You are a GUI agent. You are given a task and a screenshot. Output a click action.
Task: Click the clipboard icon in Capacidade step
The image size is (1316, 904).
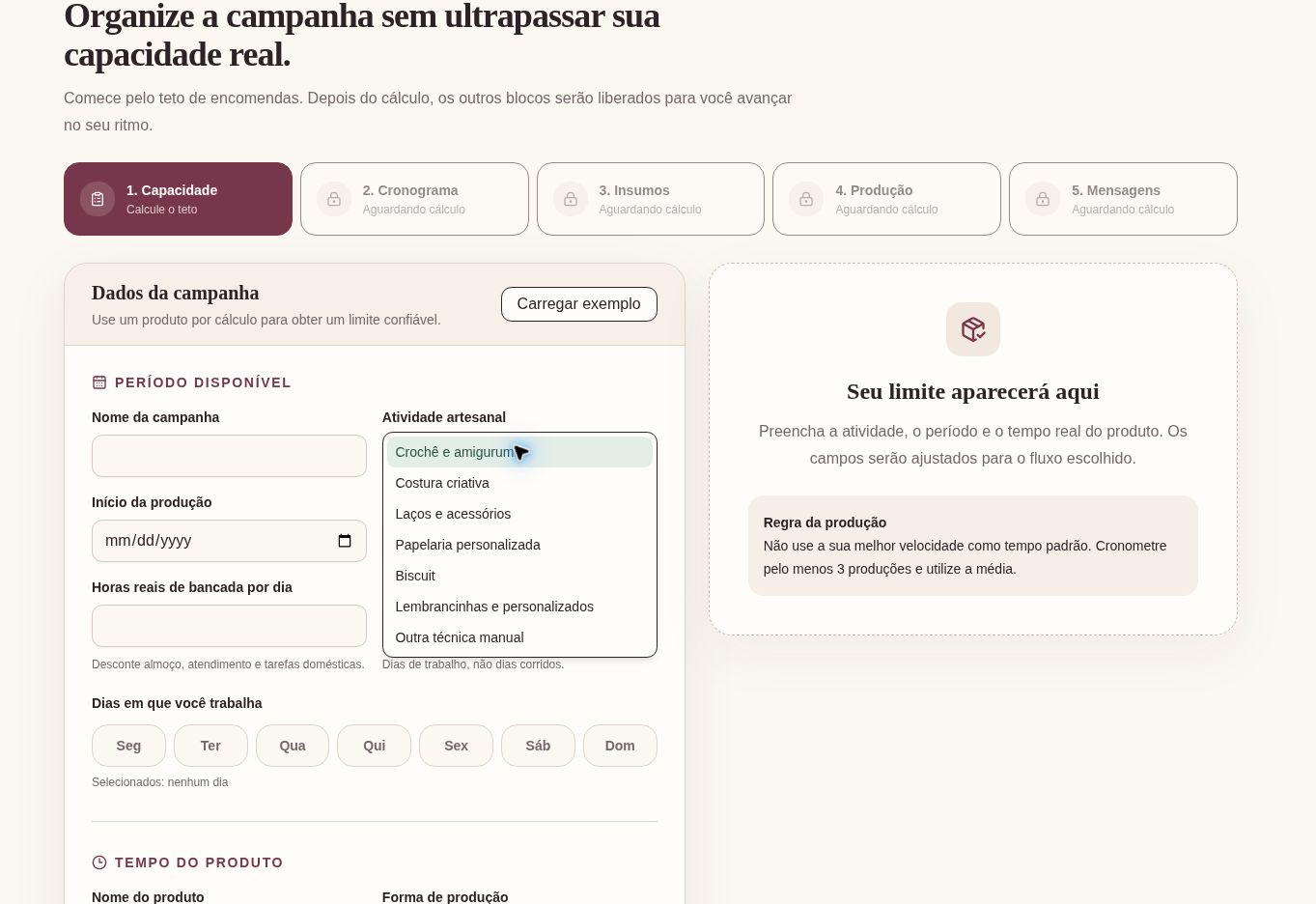[x=98, y=199]
